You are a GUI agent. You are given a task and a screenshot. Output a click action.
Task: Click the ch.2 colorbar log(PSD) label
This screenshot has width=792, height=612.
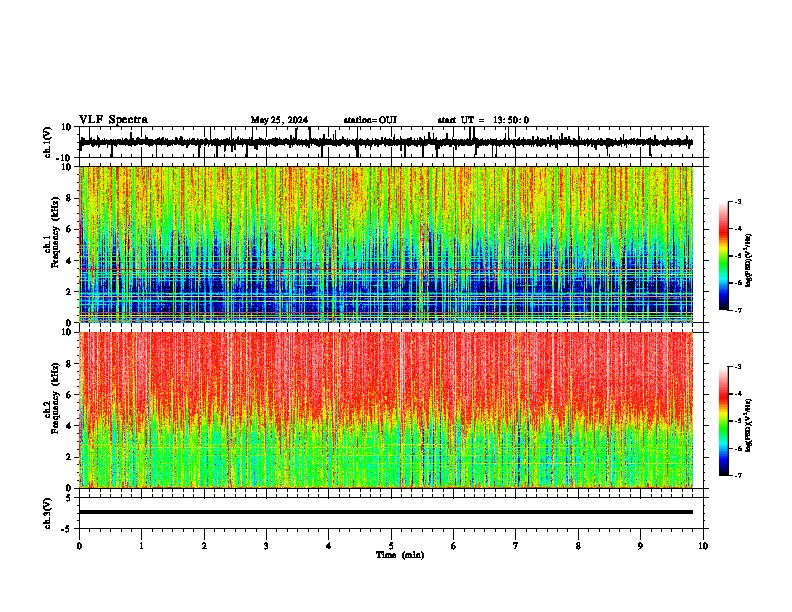[749, 425]
